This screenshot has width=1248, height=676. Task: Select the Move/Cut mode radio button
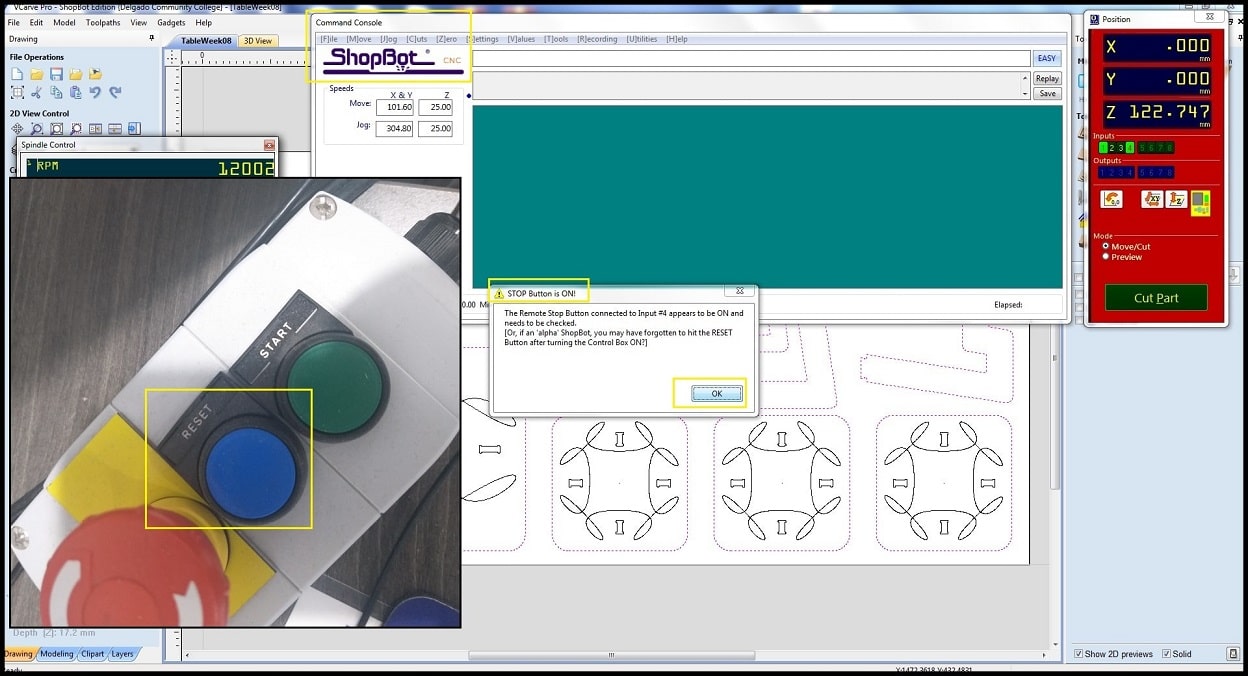pyautogui.click(x=1105, y=246)
